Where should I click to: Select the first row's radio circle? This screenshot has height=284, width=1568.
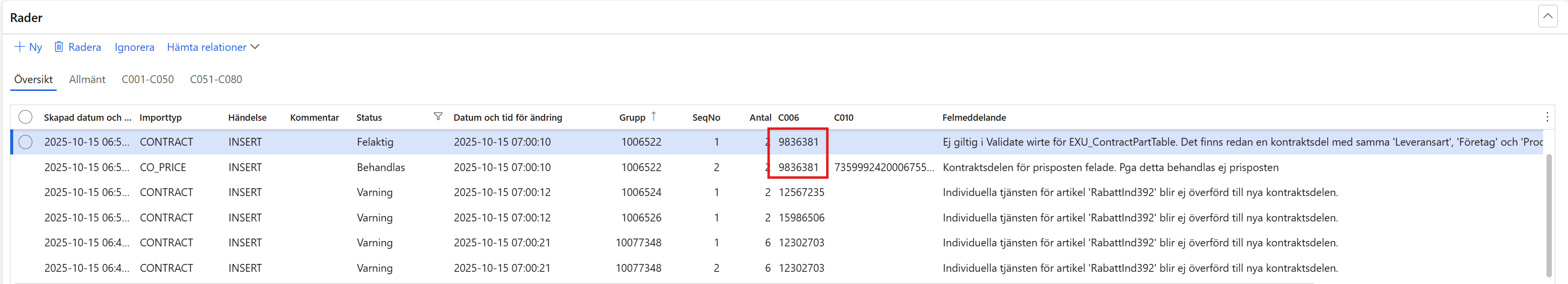pos(25,142)
